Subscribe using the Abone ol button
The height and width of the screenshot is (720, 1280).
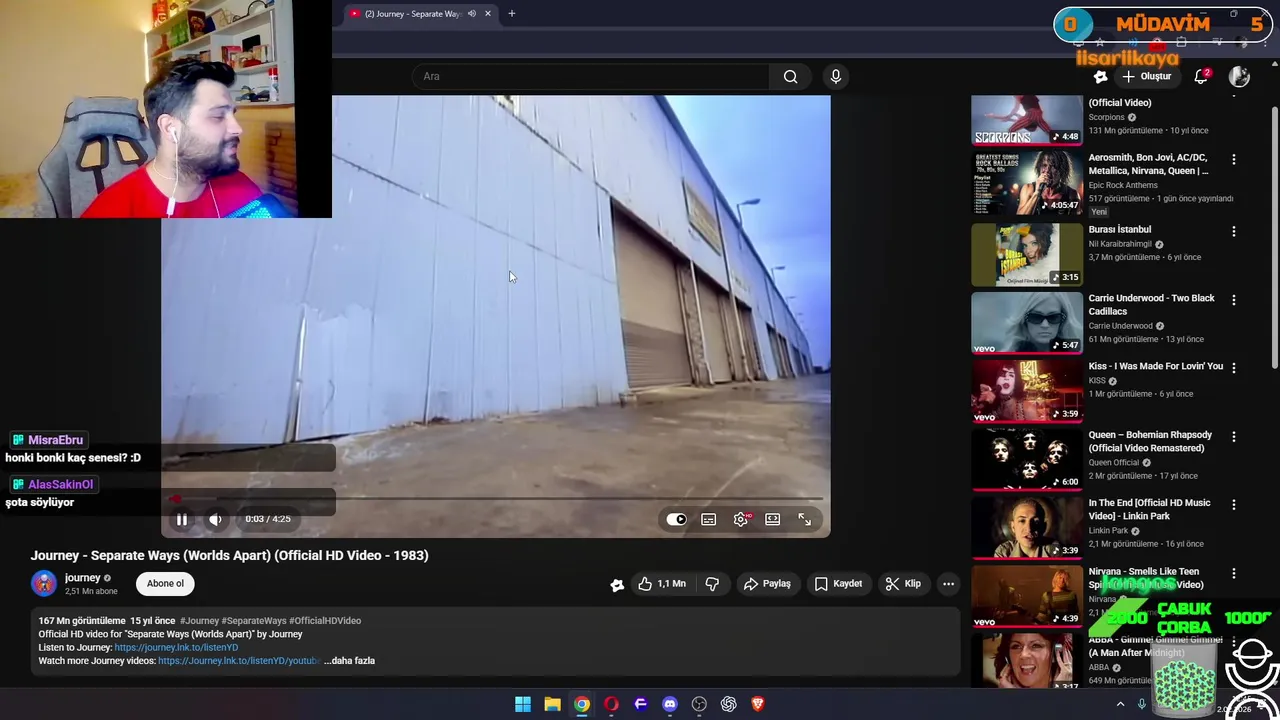[165, 584]
